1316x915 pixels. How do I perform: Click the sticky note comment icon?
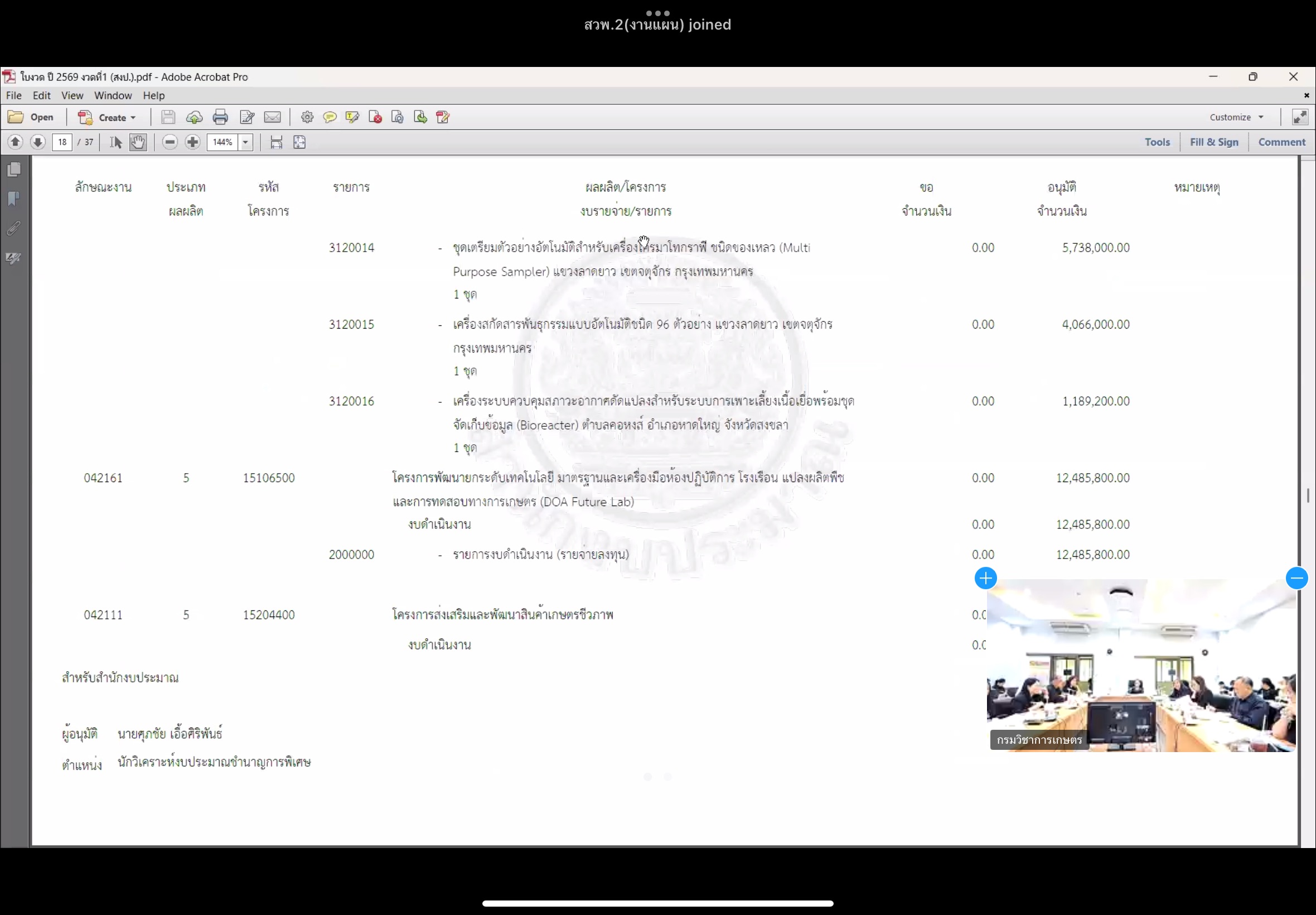pyautogui.click(x=330, y=118)
